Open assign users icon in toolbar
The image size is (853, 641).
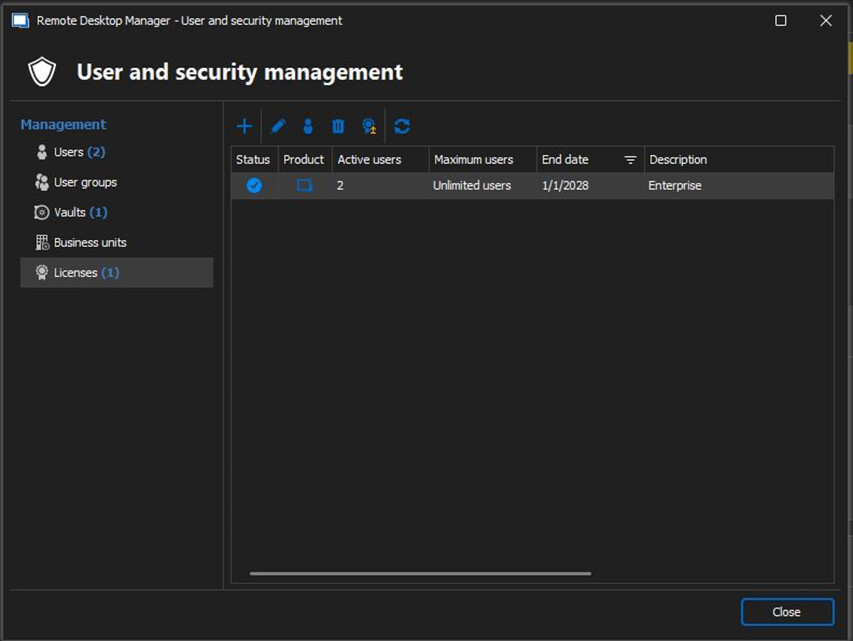click(308, 126)
